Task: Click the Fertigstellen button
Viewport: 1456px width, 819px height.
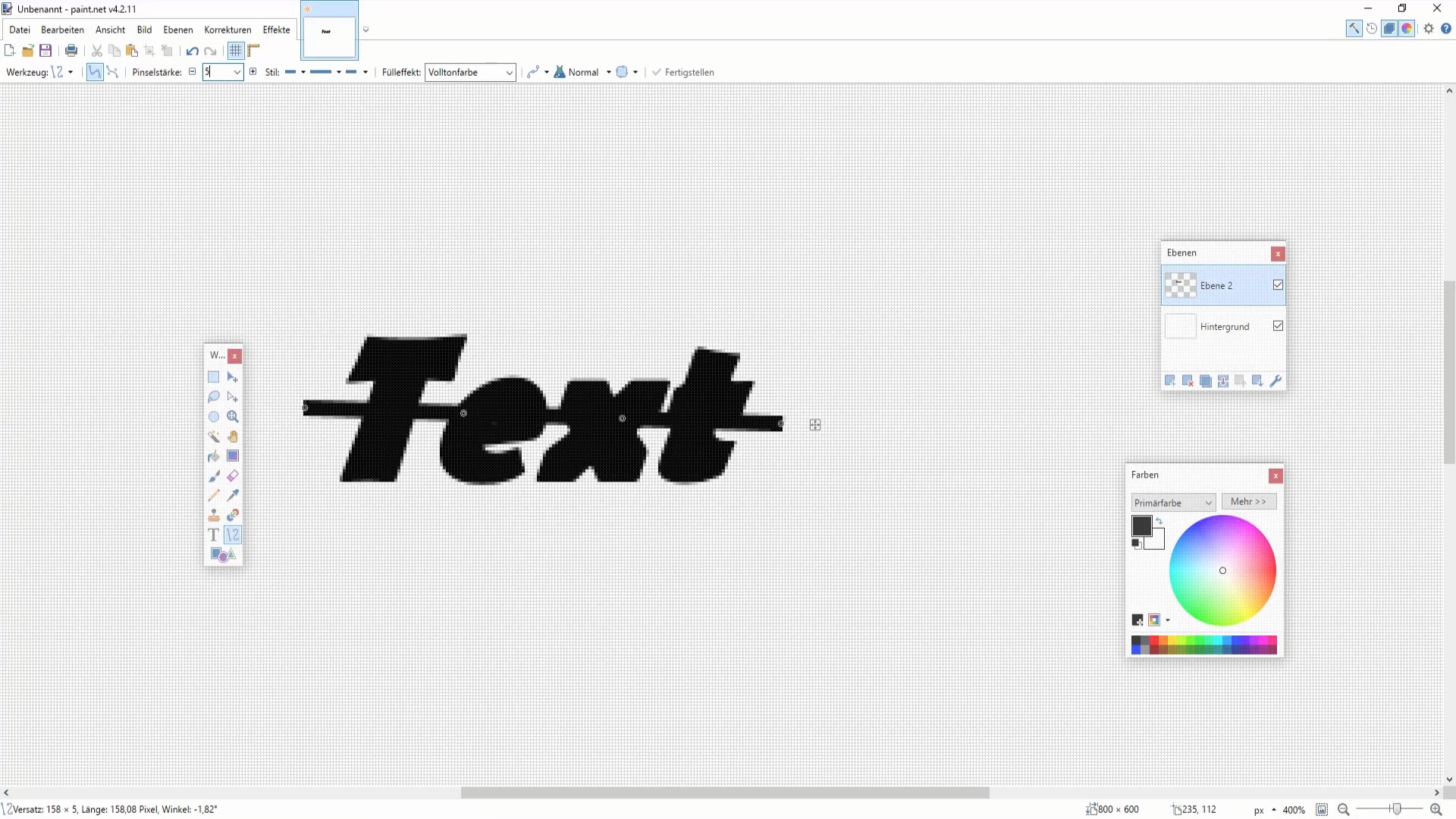Action: (x=683, y=73)
